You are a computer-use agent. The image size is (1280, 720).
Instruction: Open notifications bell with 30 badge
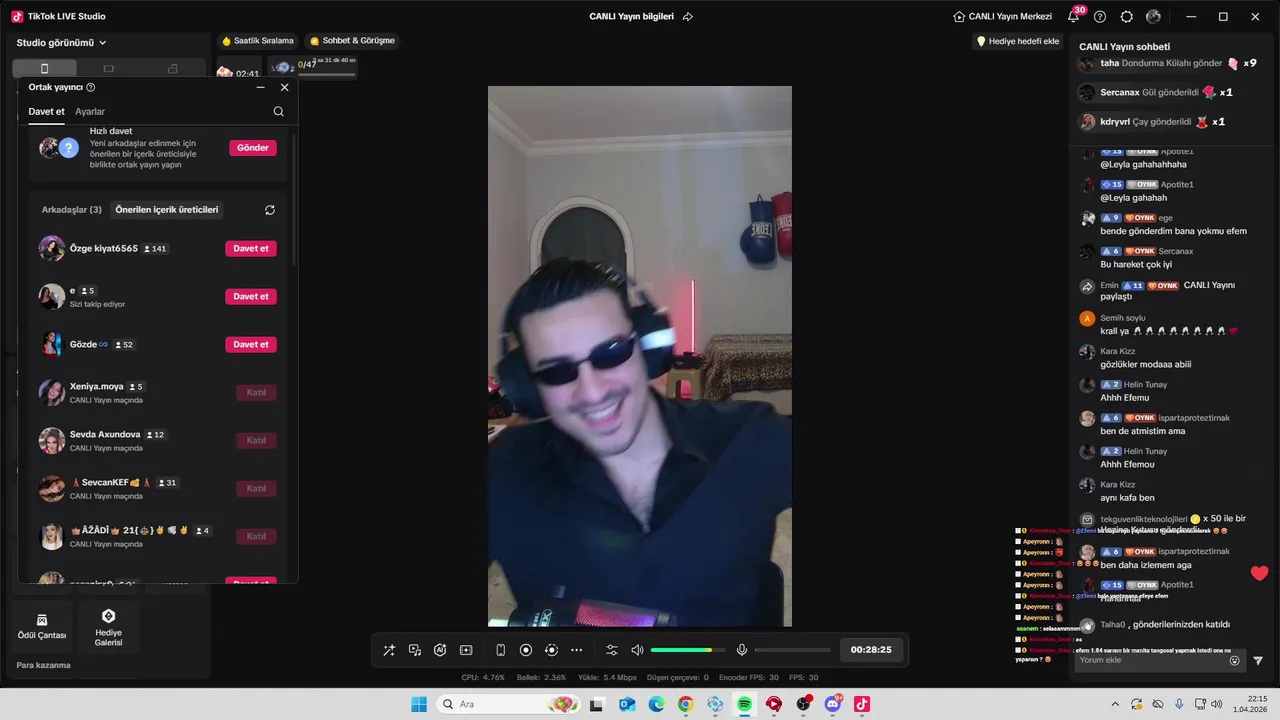pyautogui.click(x=1074, y=17)
